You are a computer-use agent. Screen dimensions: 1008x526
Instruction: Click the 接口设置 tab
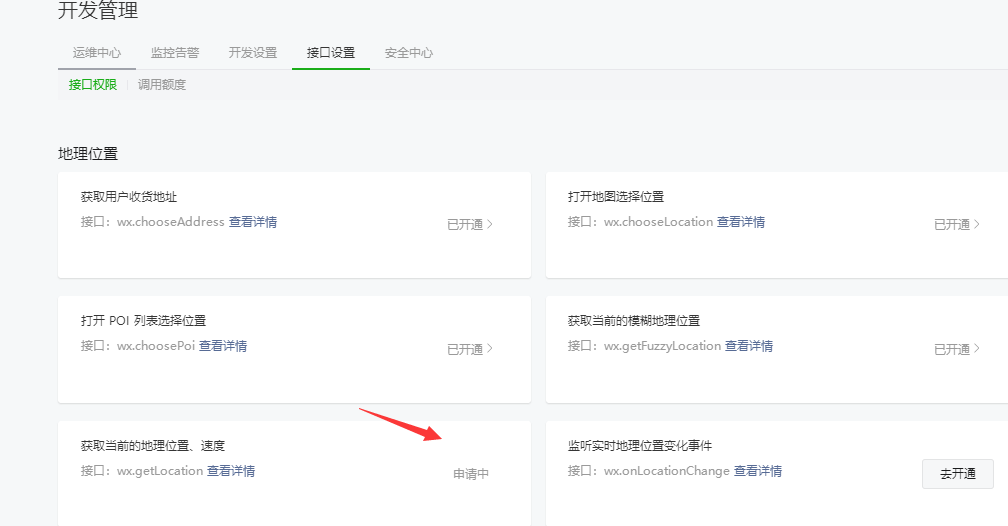tap(331, 53)
